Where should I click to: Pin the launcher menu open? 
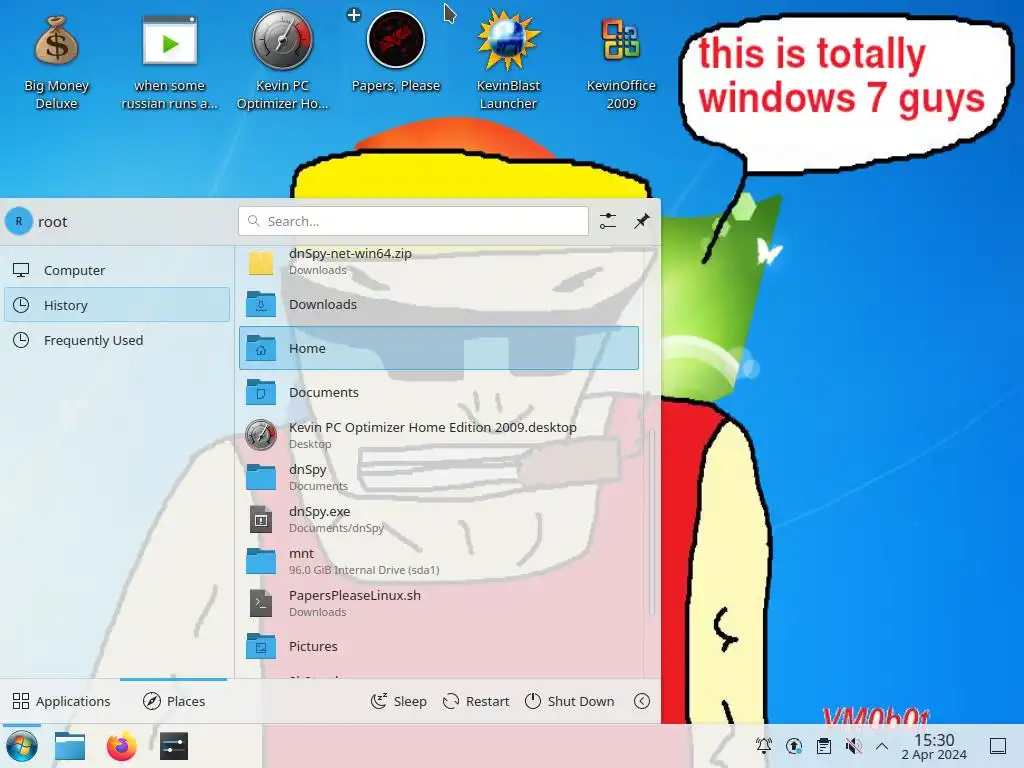[x=642, y=221]
